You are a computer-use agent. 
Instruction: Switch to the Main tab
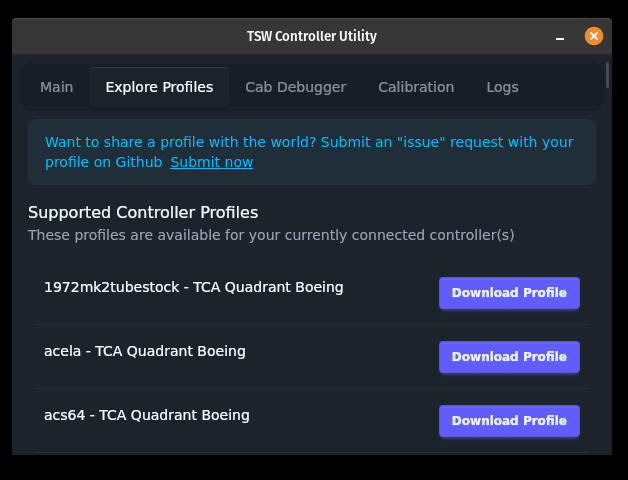(56, 87)
